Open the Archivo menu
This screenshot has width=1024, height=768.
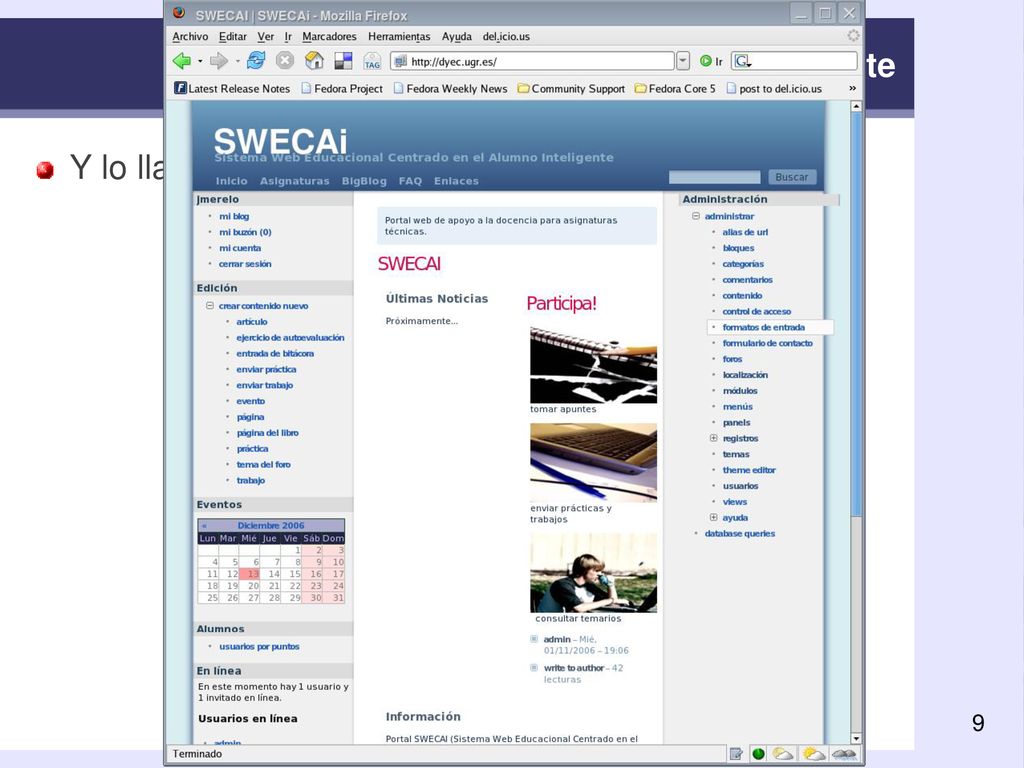tap(190, 37)
